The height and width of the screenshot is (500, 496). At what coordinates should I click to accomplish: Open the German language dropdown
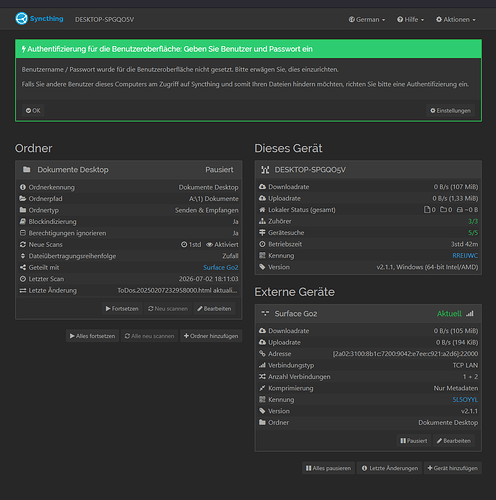(x=367, y=19)
